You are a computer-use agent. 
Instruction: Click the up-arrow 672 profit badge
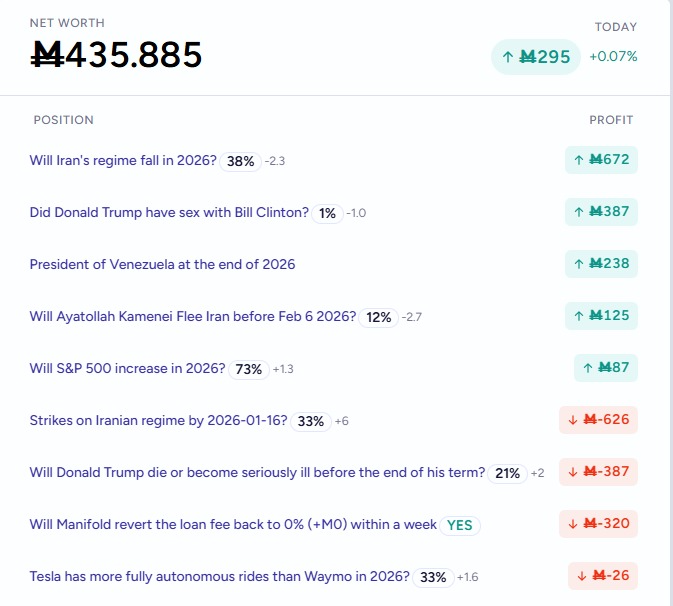coord(601,160)
